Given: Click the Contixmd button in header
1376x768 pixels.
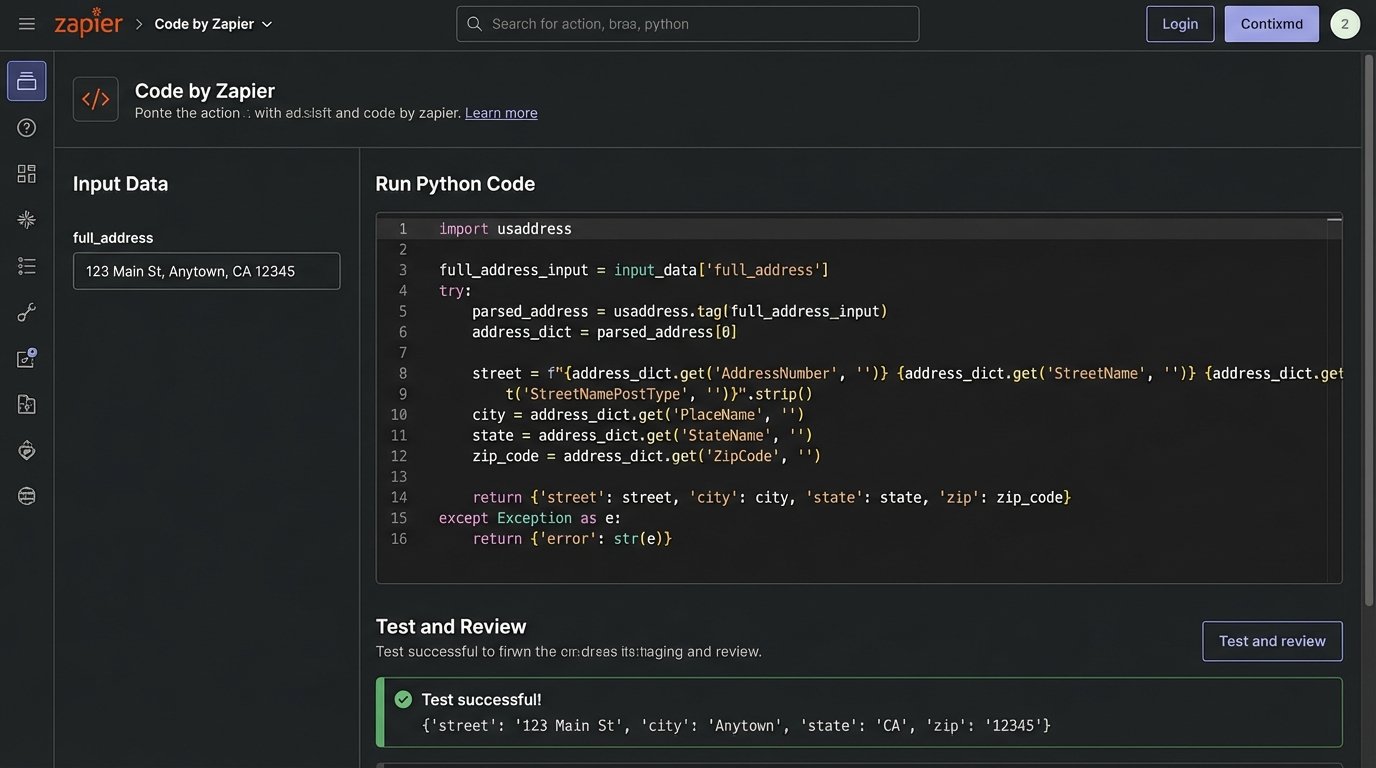Looking at the screenshot, I should coord(1271,23).
